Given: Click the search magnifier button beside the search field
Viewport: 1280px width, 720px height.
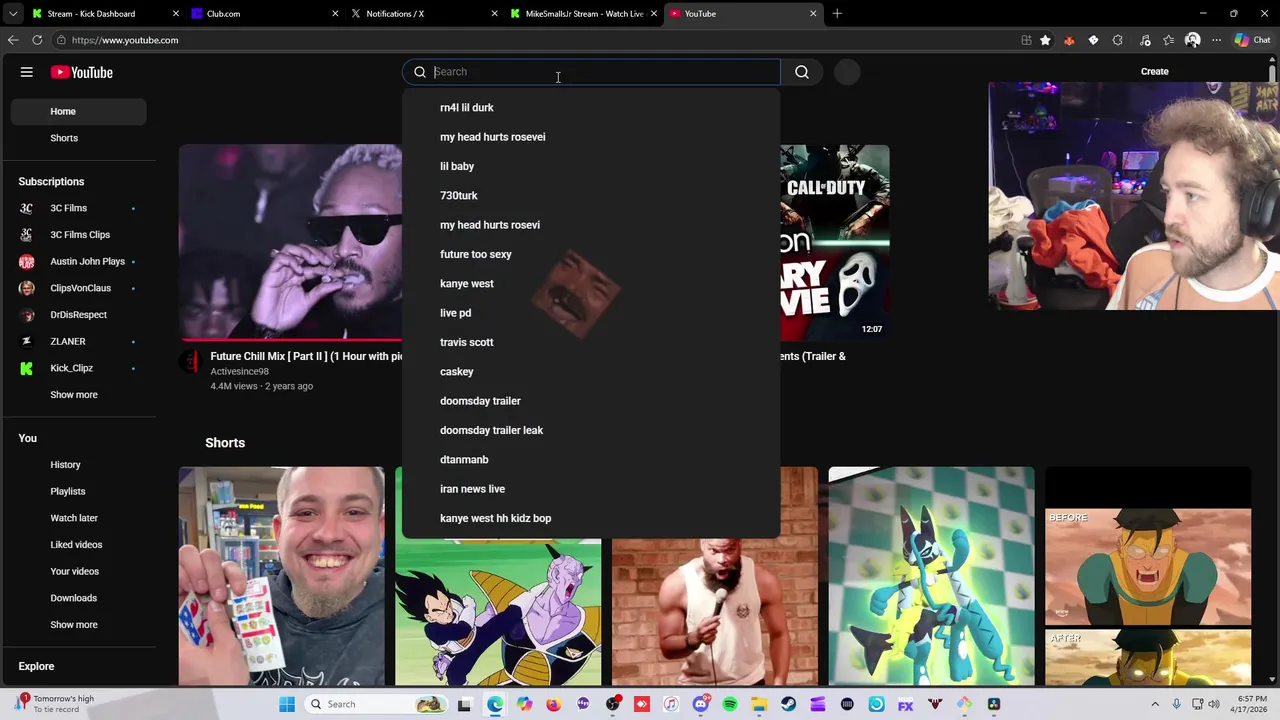Looking at the screenshot, I should point(802,72).
